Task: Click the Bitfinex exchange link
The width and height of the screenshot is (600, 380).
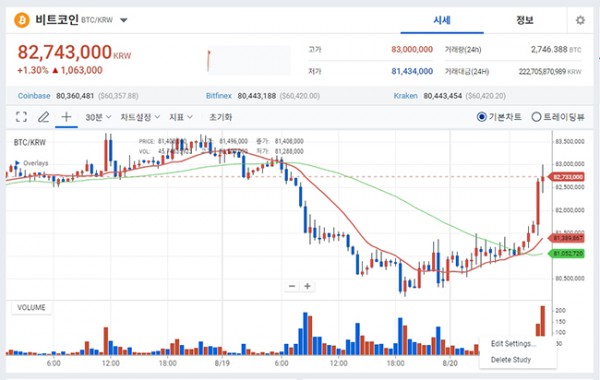Action: pyautogui.click(x=219, y=96)
